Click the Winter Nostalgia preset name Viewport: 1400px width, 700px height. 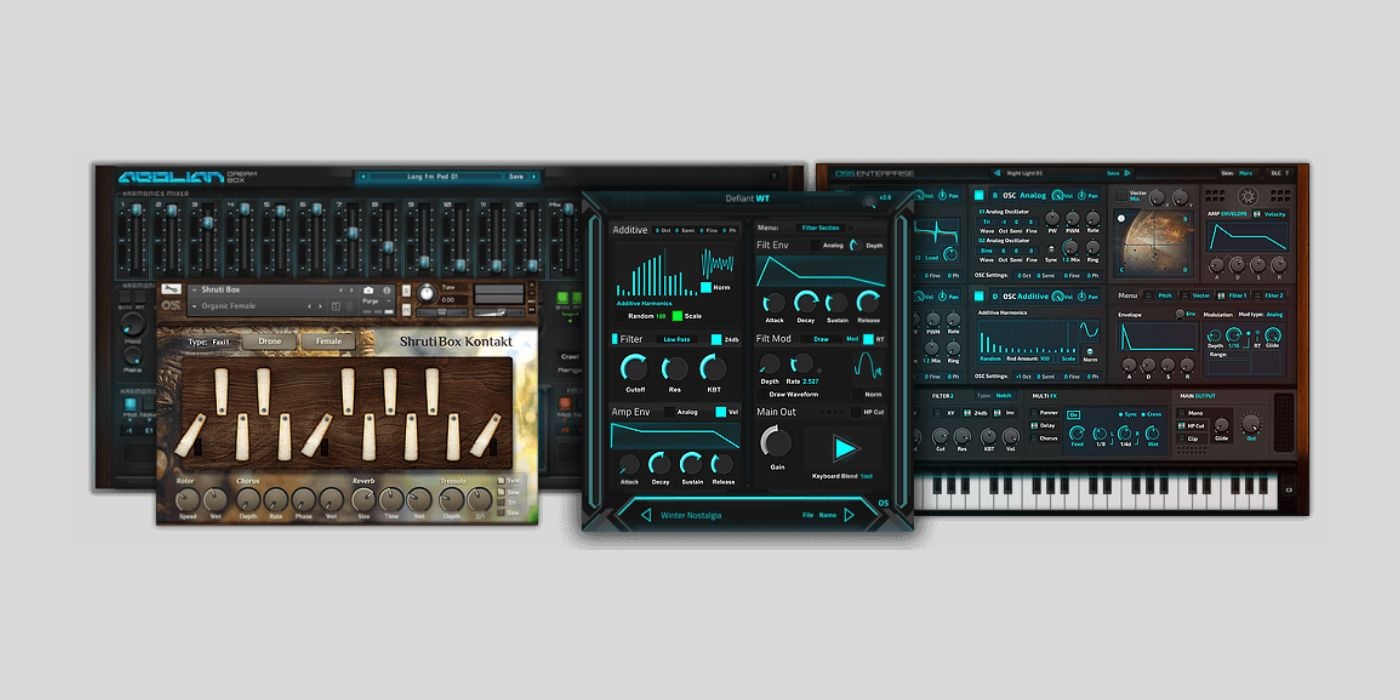(x=691, y=515)
